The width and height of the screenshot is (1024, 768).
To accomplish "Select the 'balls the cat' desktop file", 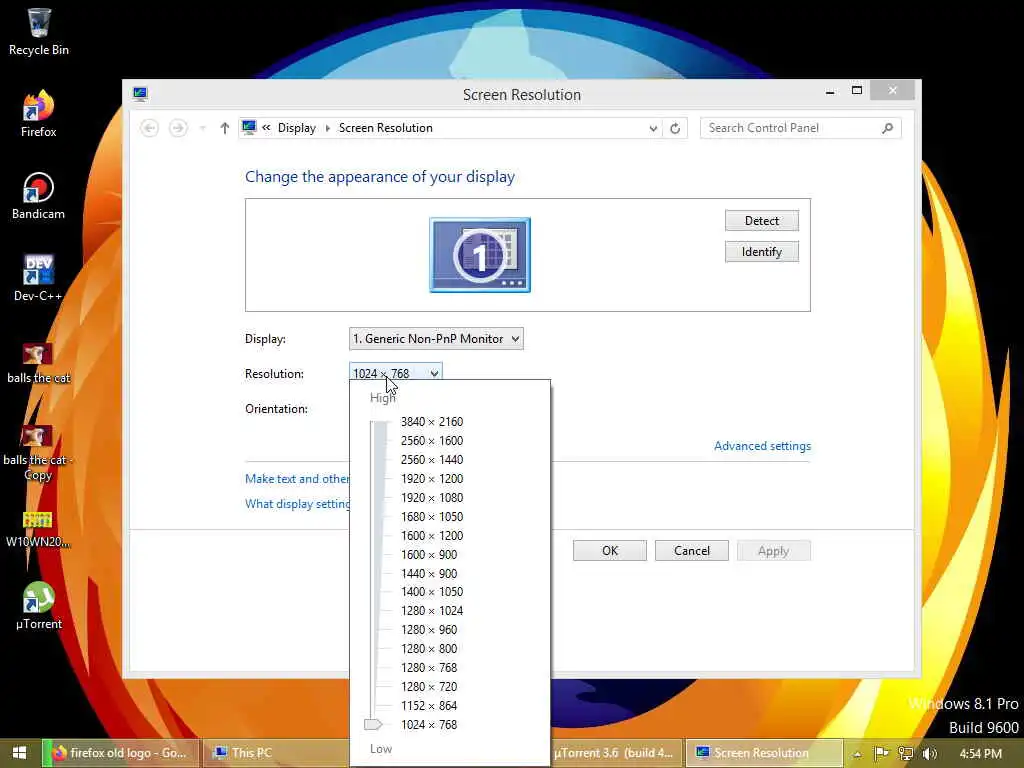I will [39, 363].
